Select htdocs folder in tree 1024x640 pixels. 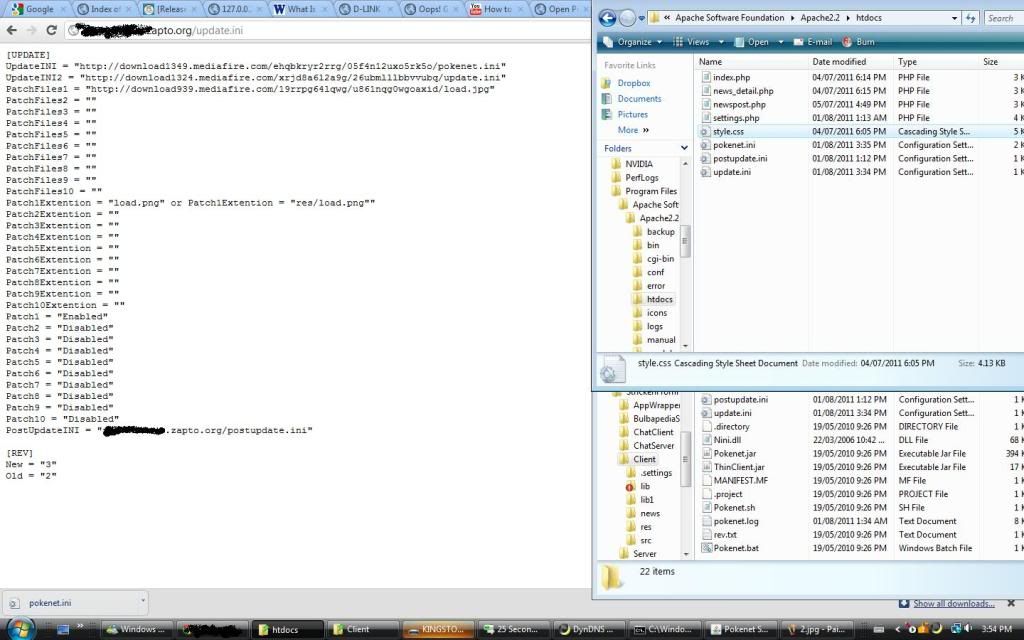click(x=659, y=299)
